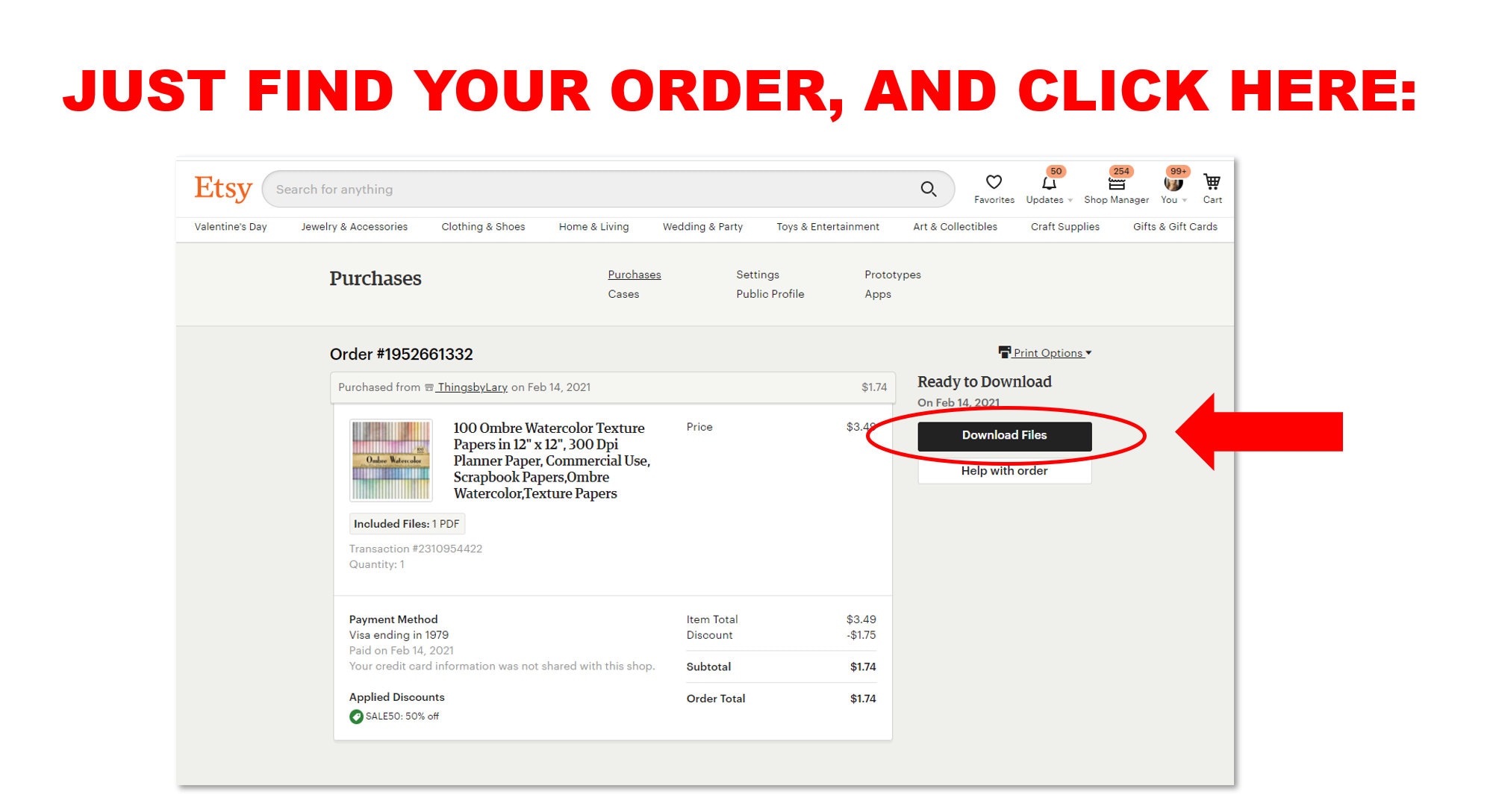Viewport: 1493px width, 812px height.
Task: Click the Etsy logo
Action: [223, 189]
